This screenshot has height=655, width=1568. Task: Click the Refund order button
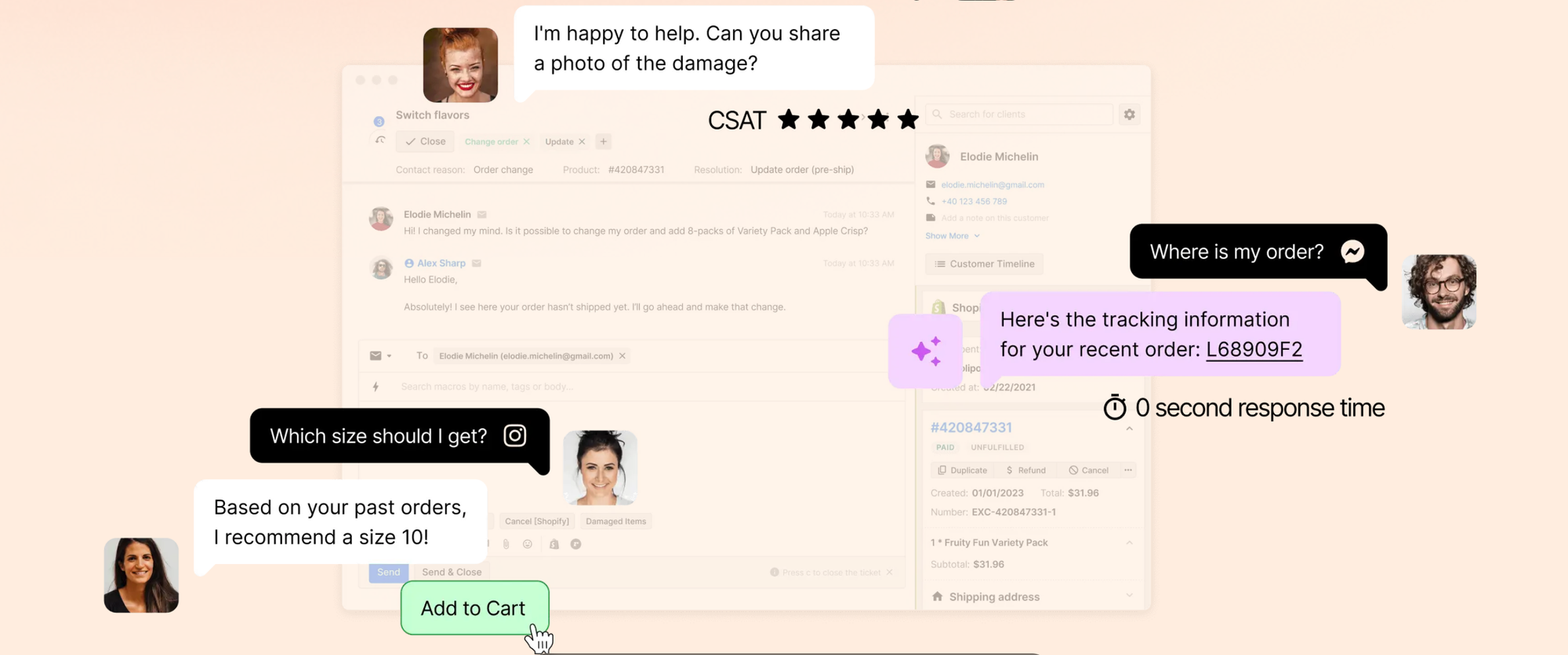(1025, 471)
